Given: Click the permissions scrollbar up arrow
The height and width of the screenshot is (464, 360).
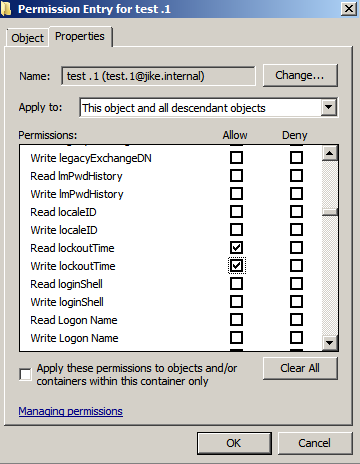Looking at the screenshot, I should (x=330, y=153).
